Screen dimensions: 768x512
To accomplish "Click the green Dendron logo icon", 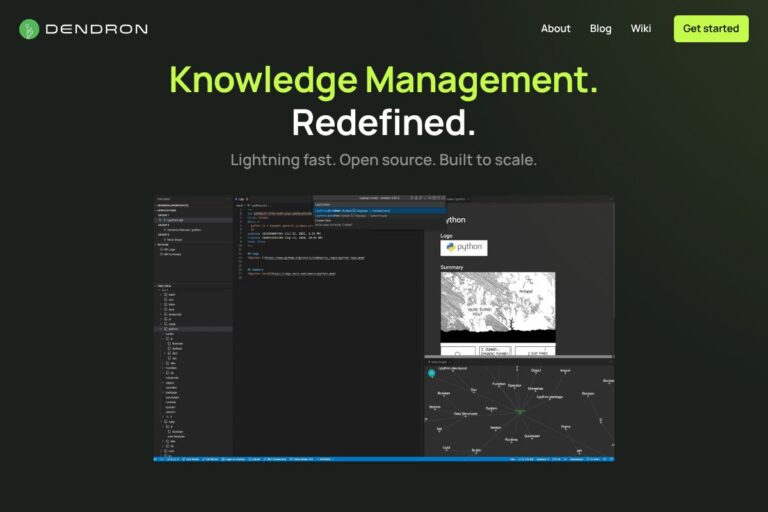I will (x=29, y=29).
